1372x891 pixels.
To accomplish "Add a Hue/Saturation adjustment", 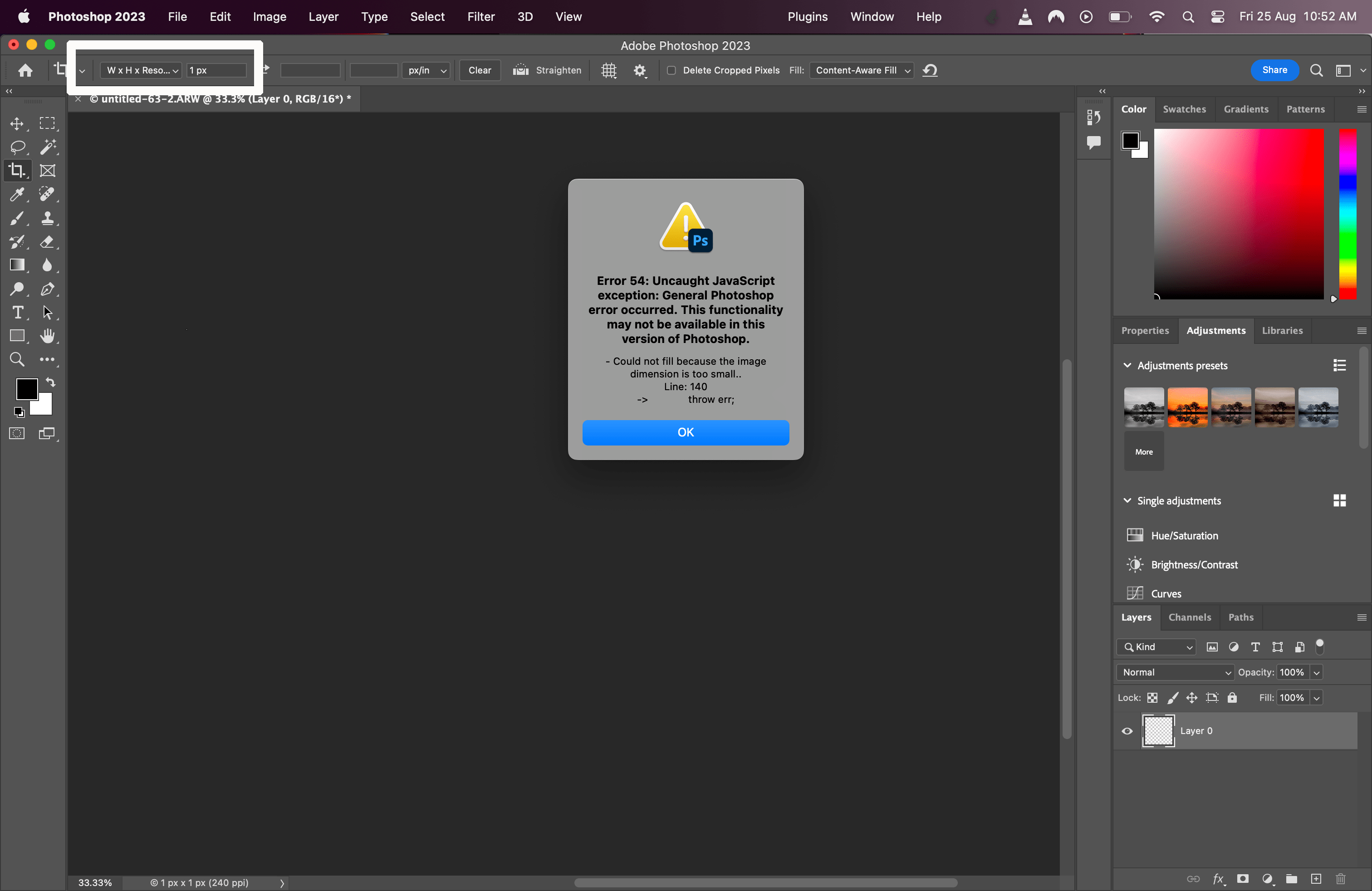I will [x=1184, y=535].
